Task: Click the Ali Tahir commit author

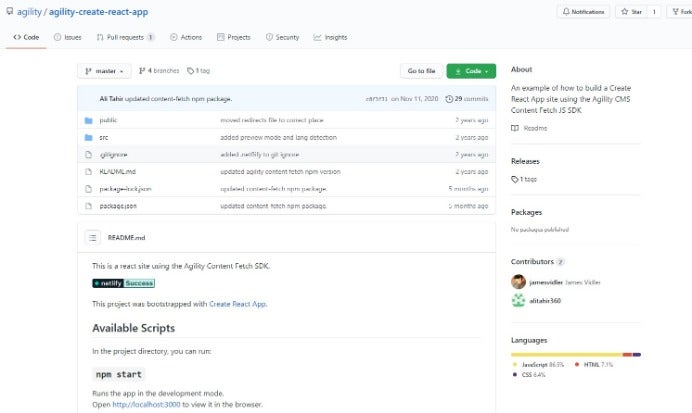Action: [x=111, y=99]
